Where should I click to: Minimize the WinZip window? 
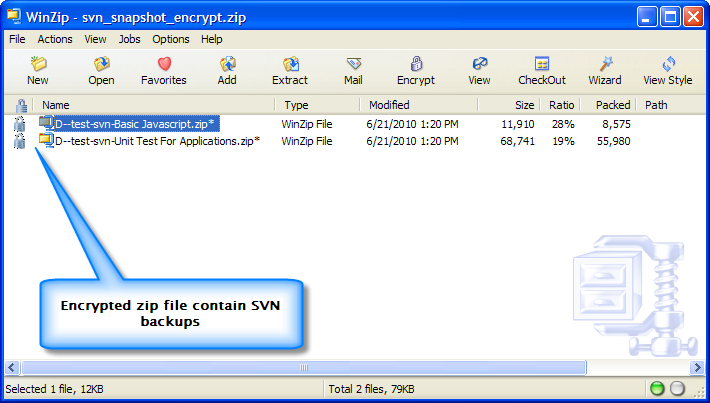click(x=647, y=17)
